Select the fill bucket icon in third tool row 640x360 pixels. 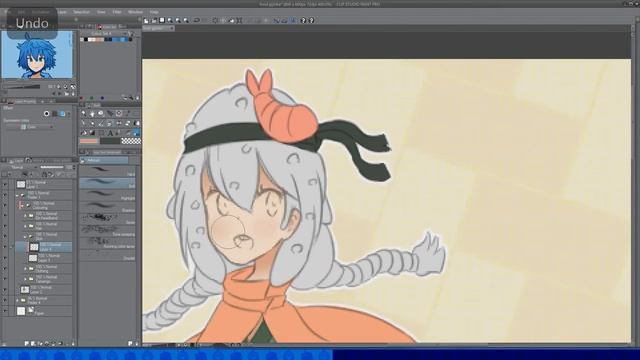(84, 133)
